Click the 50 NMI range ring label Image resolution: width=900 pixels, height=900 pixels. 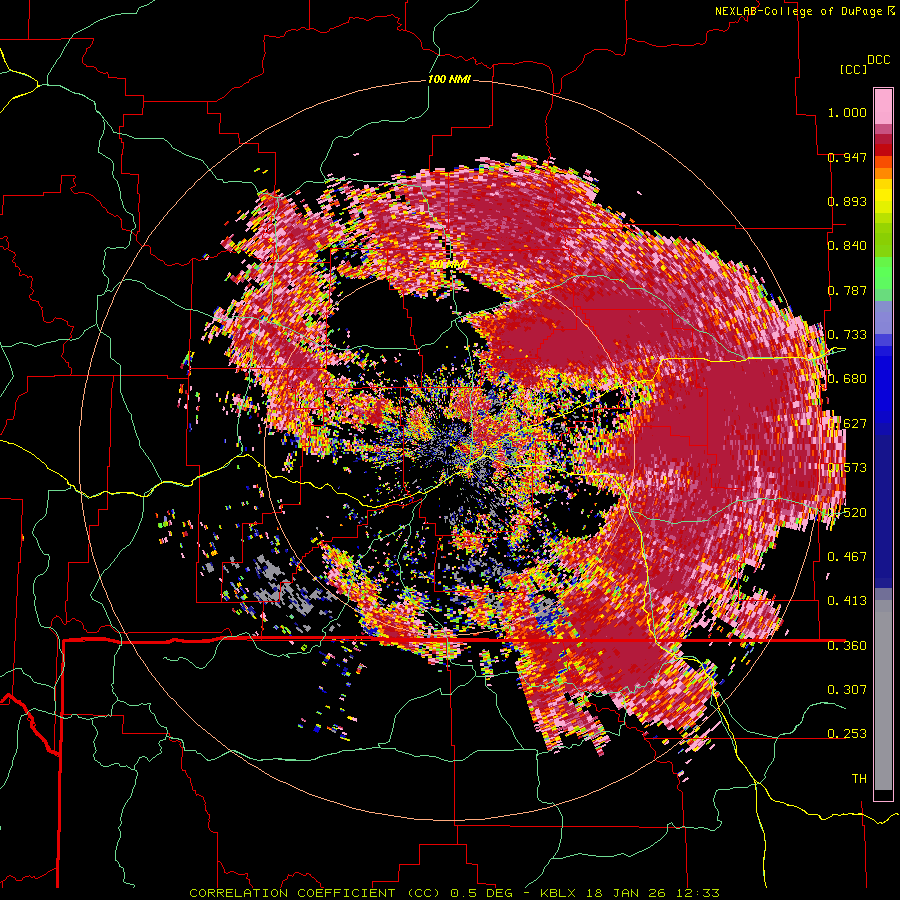449,265
